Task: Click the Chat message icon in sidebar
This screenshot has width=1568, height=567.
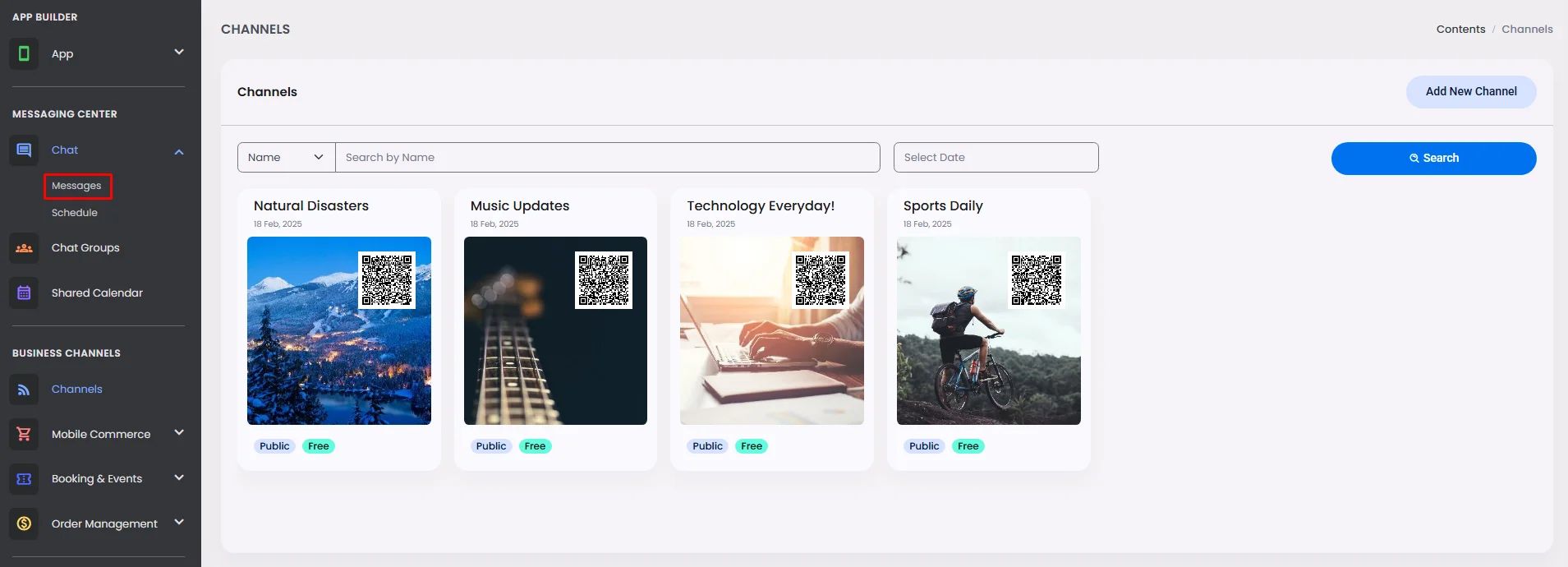Action: point(24,150)
